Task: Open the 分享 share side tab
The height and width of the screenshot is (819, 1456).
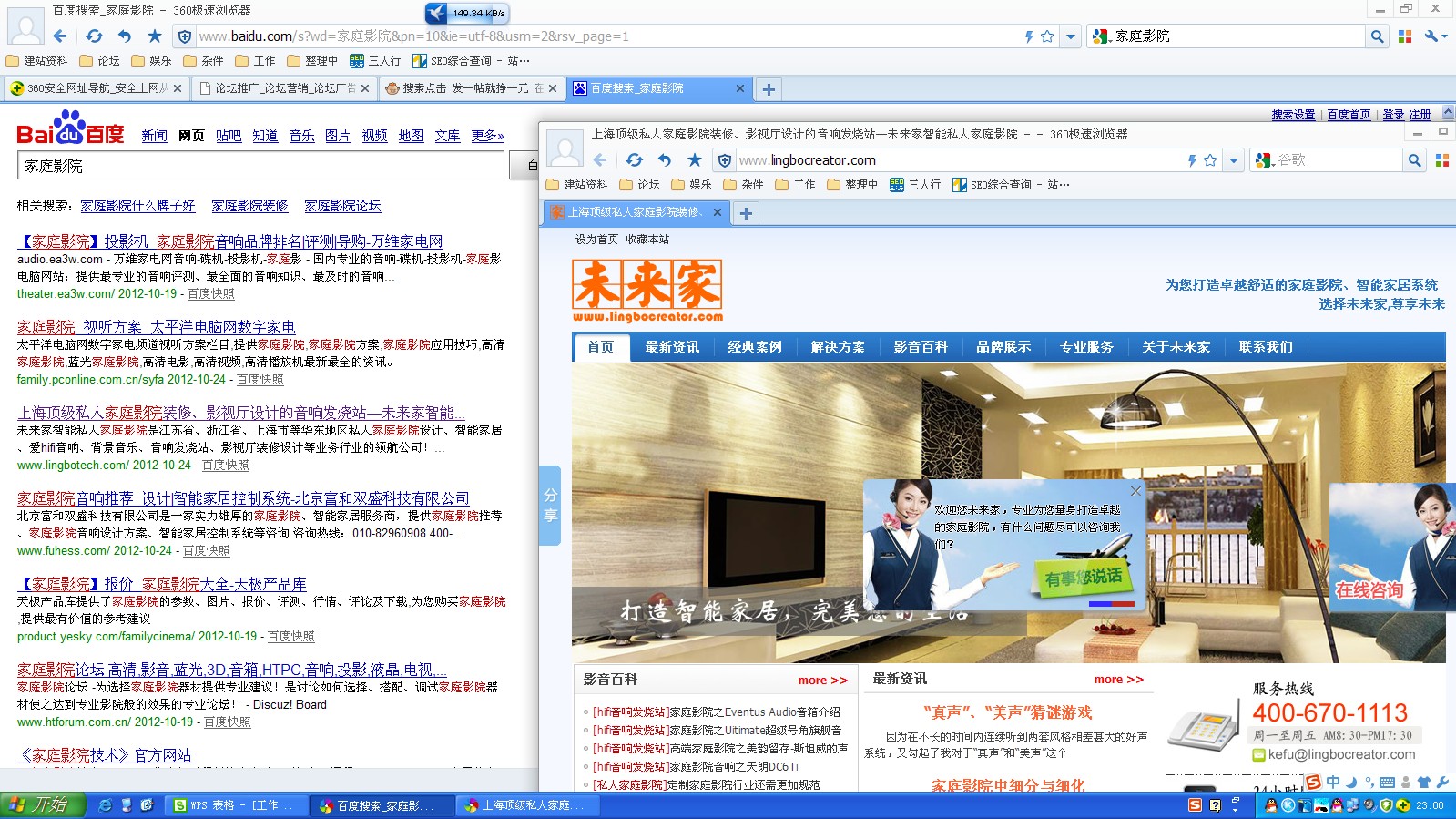Action: [x=550, y=506]
